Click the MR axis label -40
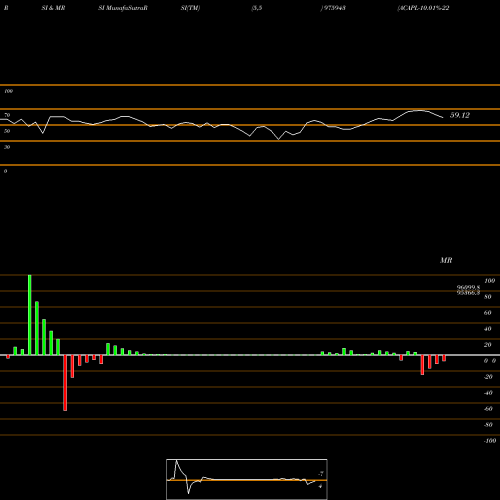 click(488, 393)
